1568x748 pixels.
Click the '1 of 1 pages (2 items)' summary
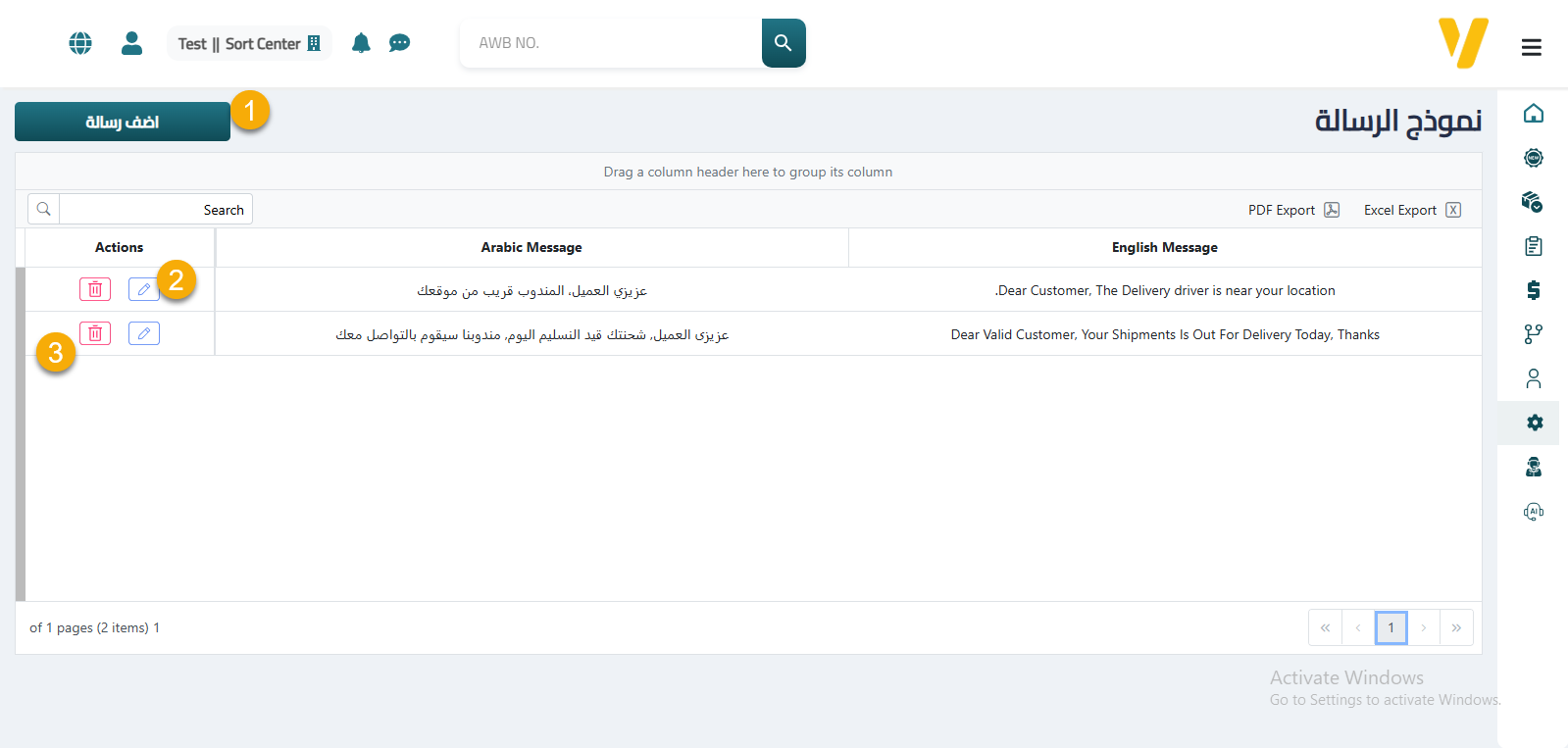94,627
